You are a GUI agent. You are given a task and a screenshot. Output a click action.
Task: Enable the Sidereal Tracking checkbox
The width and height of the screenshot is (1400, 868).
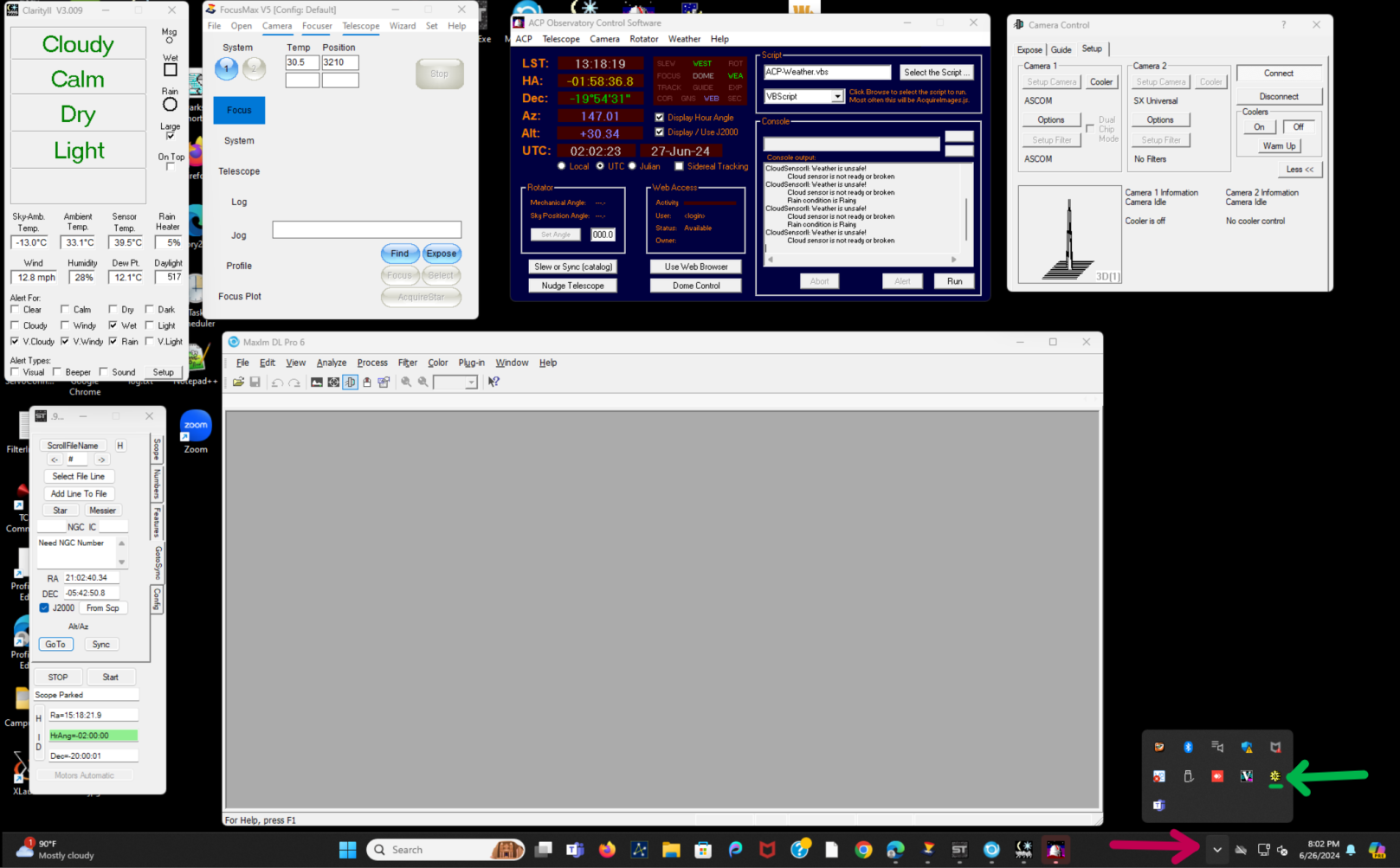tap(679, 166)
